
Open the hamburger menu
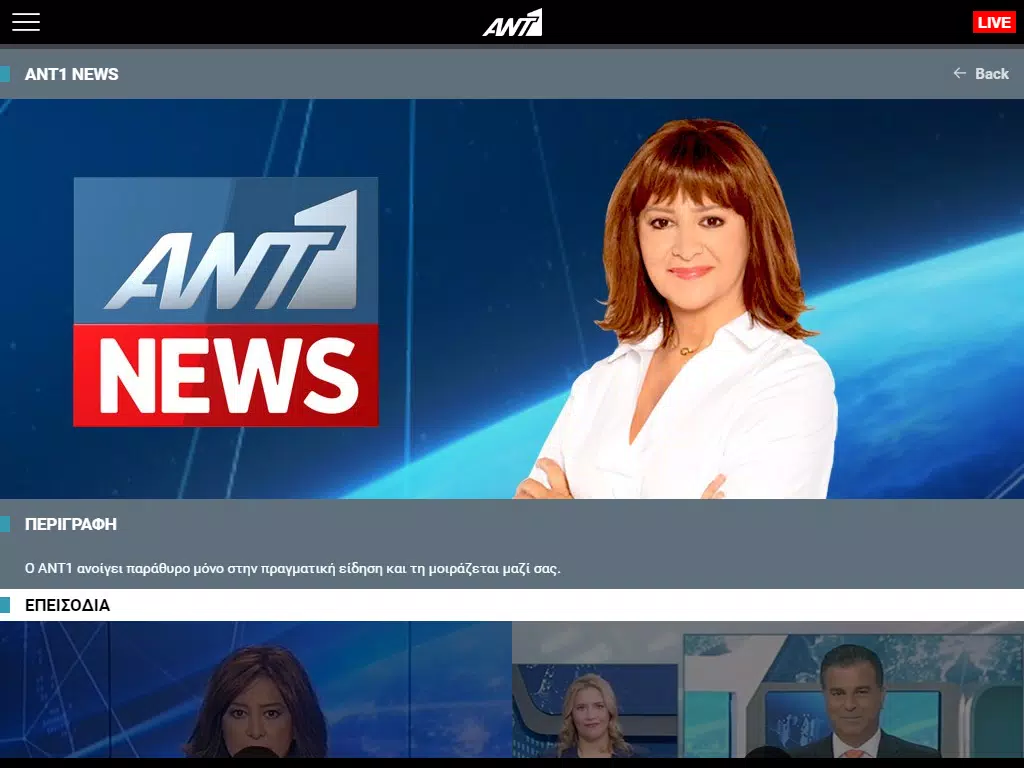tap(25, 22)
